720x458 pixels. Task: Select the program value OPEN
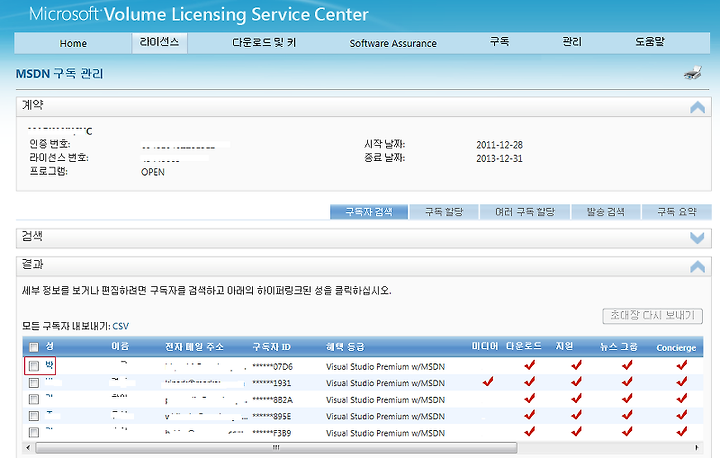(x=153, y=172)
